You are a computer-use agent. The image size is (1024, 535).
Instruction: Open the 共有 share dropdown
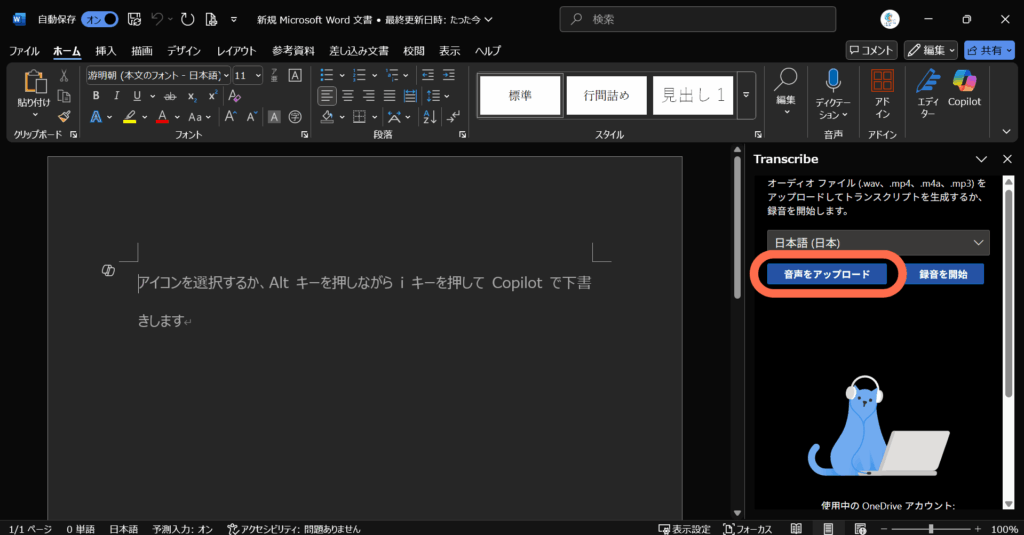[x=989, y=50]
